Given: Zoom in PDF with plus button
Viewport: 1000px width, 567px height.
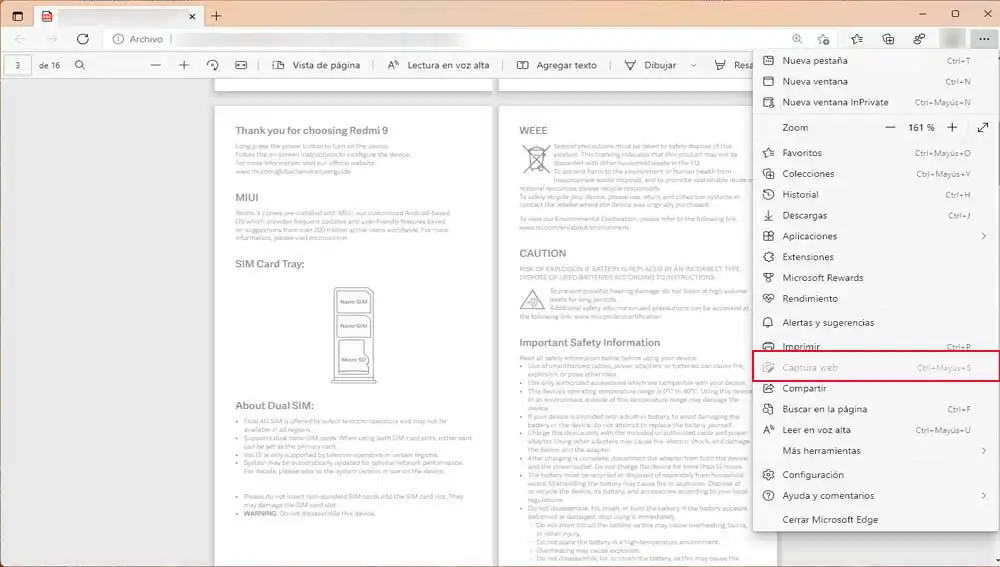Looking at the screenshot, I should [184, 65].
